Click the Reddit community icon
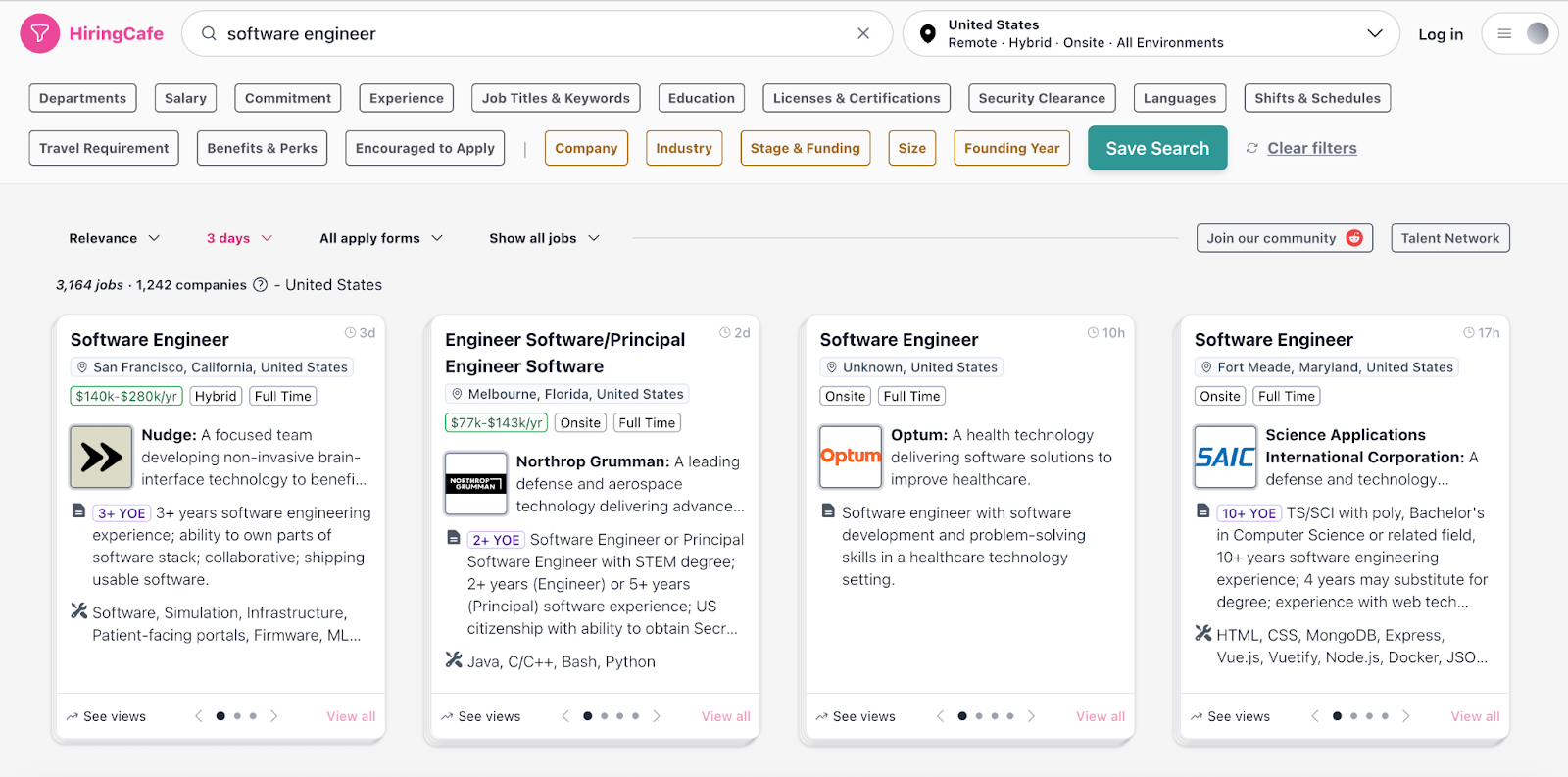 1354,238
